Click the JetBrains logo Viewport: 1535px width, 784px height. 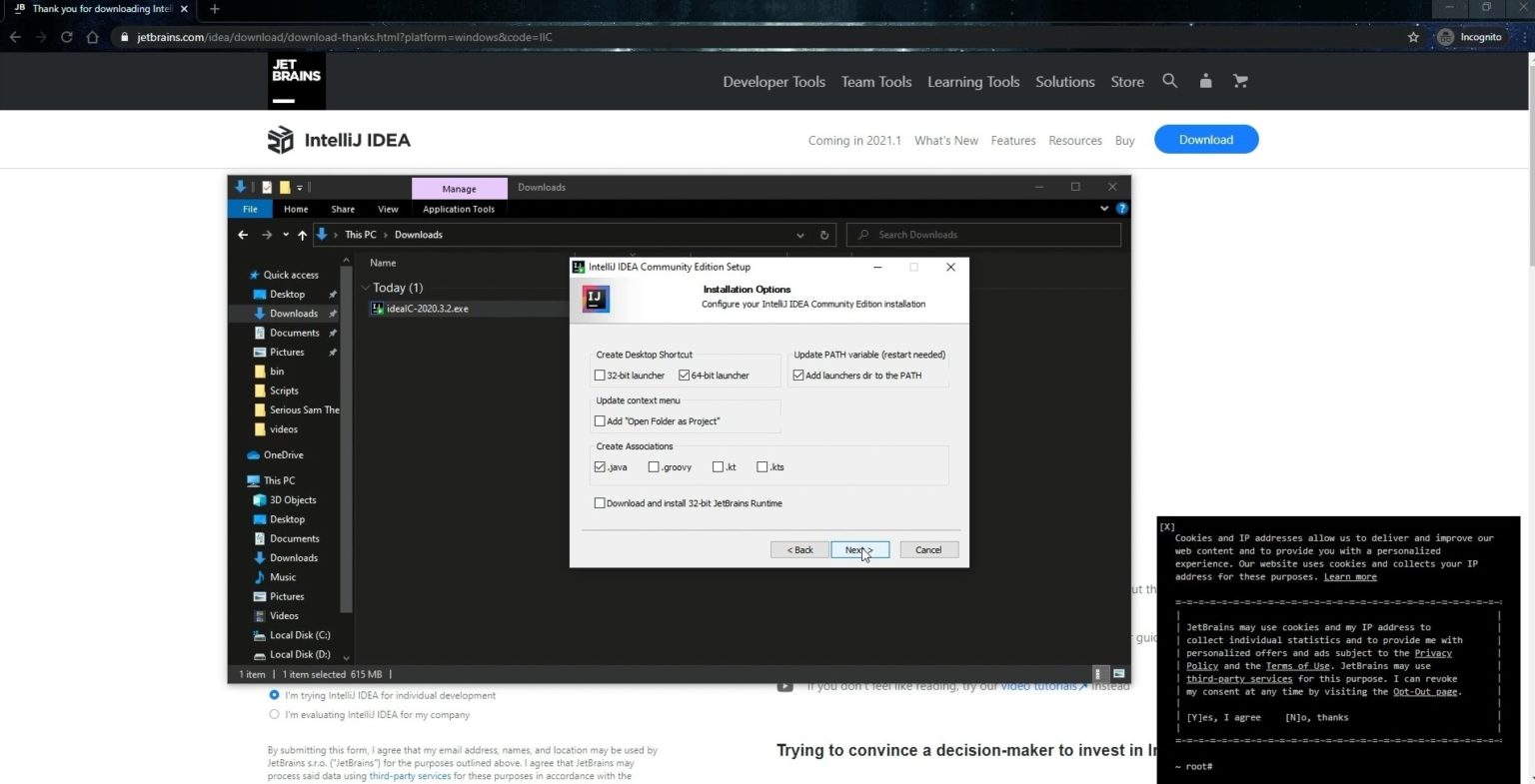[x=297, y=81]
